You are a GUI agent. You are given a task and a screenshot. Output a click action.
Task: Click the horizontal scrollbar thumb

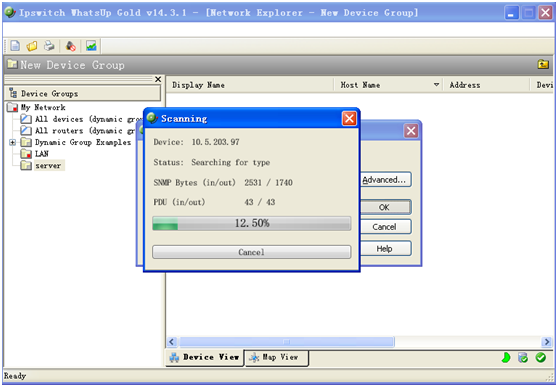pos(286,342)
